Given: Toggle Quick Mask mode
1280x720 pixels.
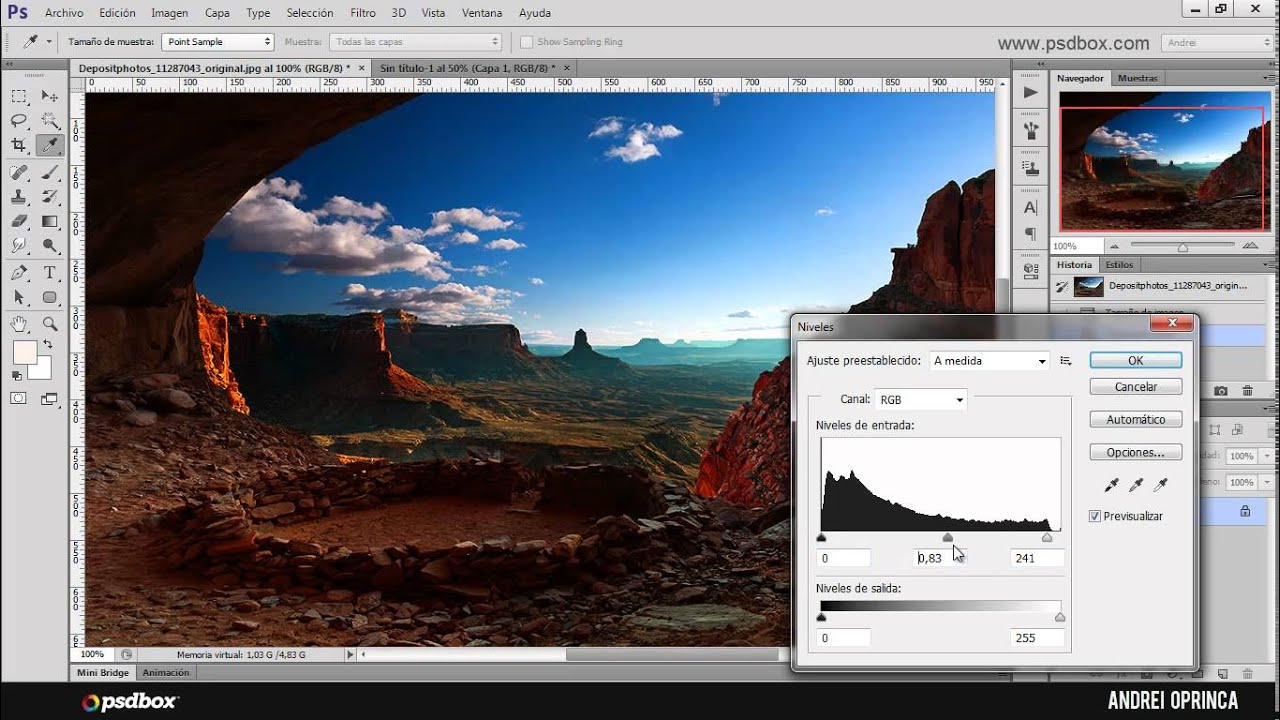Looking at the screenshot, I should coord(19,398).
